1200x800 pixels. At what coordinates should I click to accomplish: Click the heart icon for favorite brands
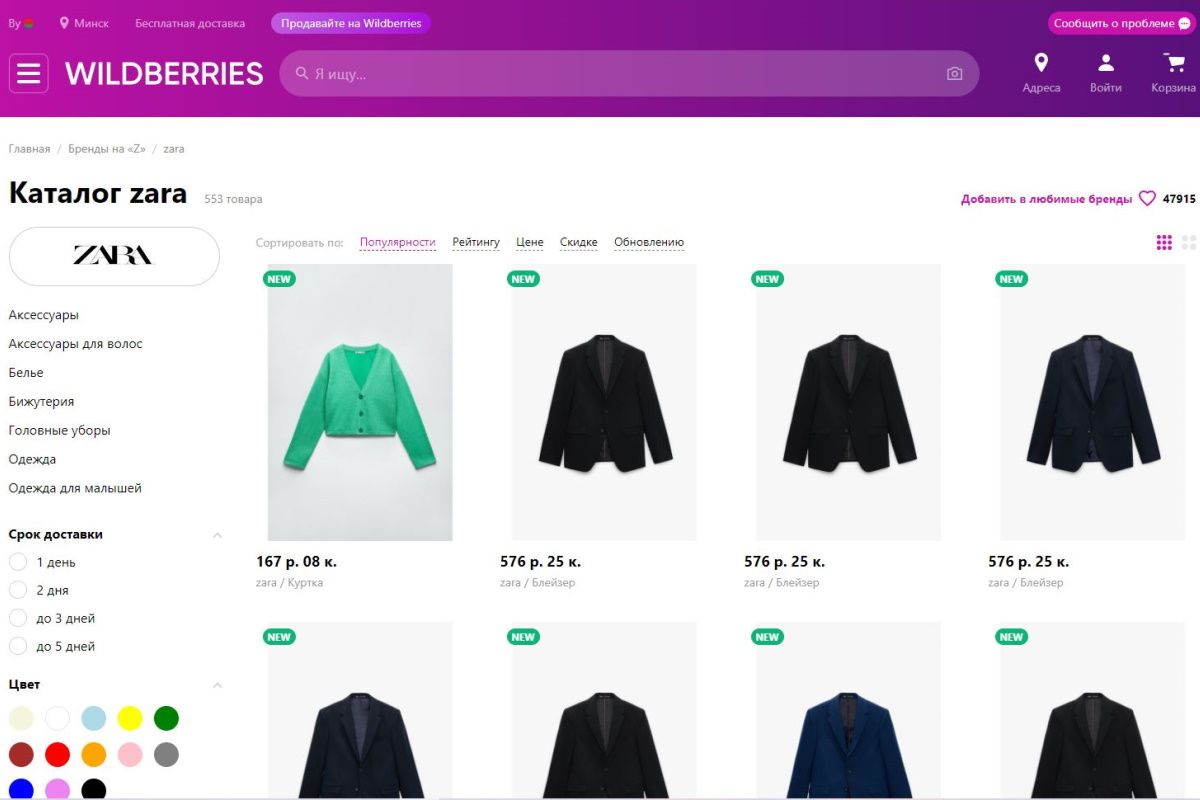point(1147,199)
